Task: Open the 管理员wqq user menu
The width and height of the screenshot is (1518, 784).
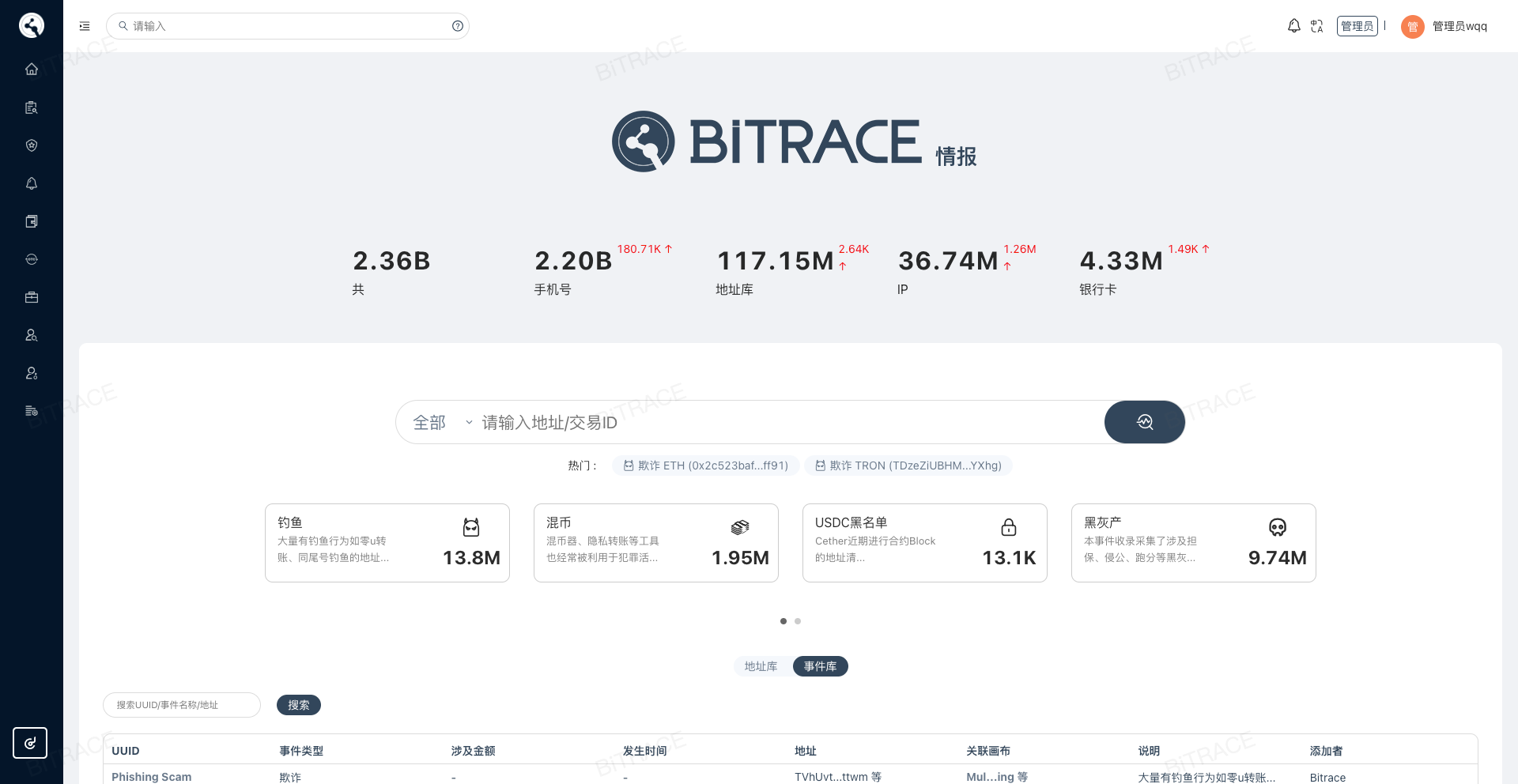Action: click(1444, 26)
